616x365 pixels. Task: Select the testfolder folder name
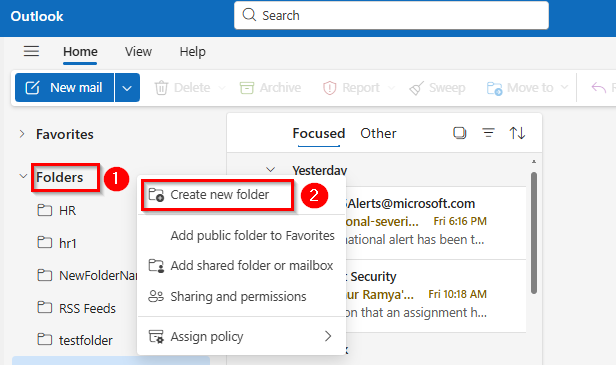tap(86, 340)
